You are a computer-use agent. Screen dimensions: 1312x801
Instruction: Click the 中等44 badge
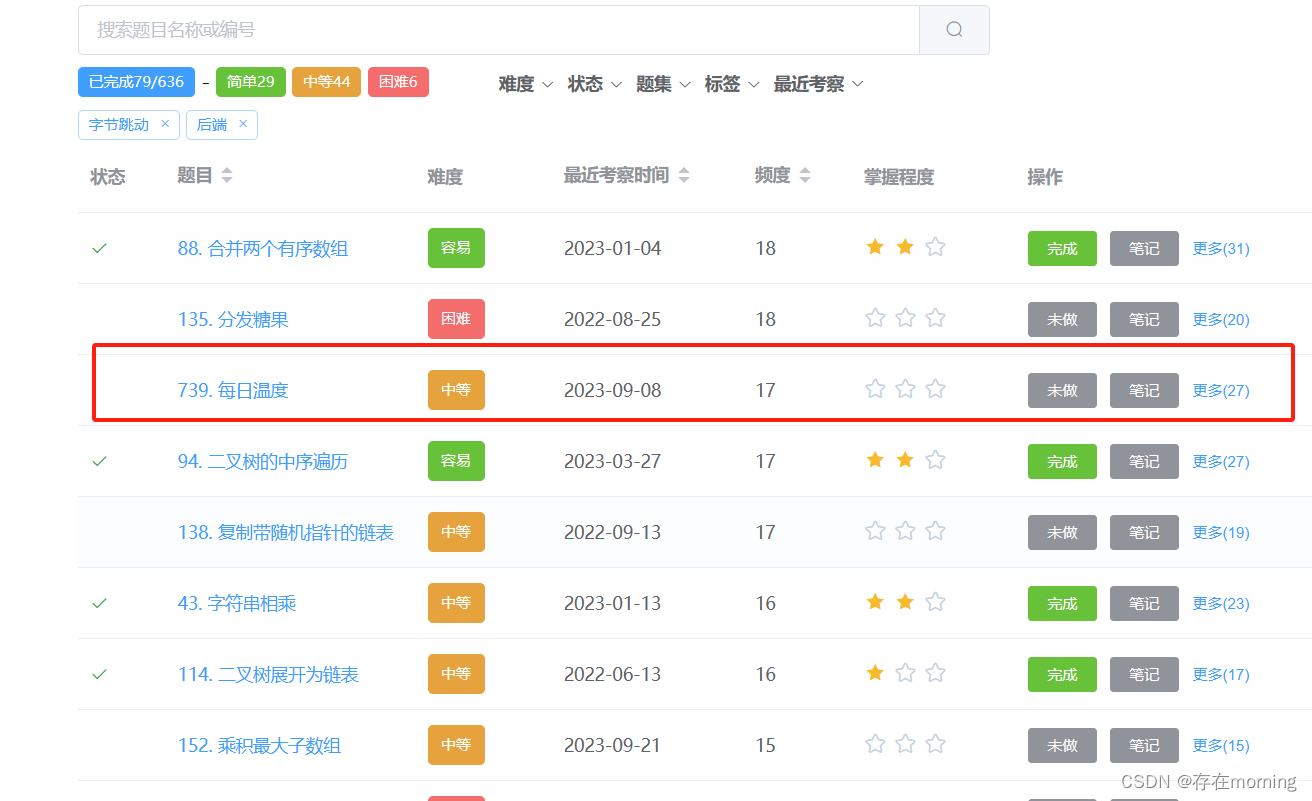coord(327,82)
